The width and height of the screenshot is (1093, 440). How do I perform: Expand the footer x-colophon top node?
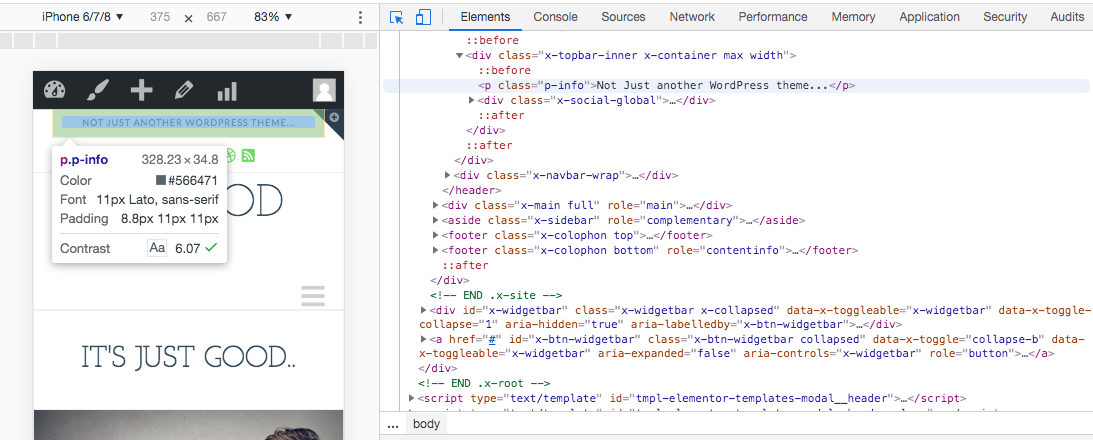[x=436, y=235]
